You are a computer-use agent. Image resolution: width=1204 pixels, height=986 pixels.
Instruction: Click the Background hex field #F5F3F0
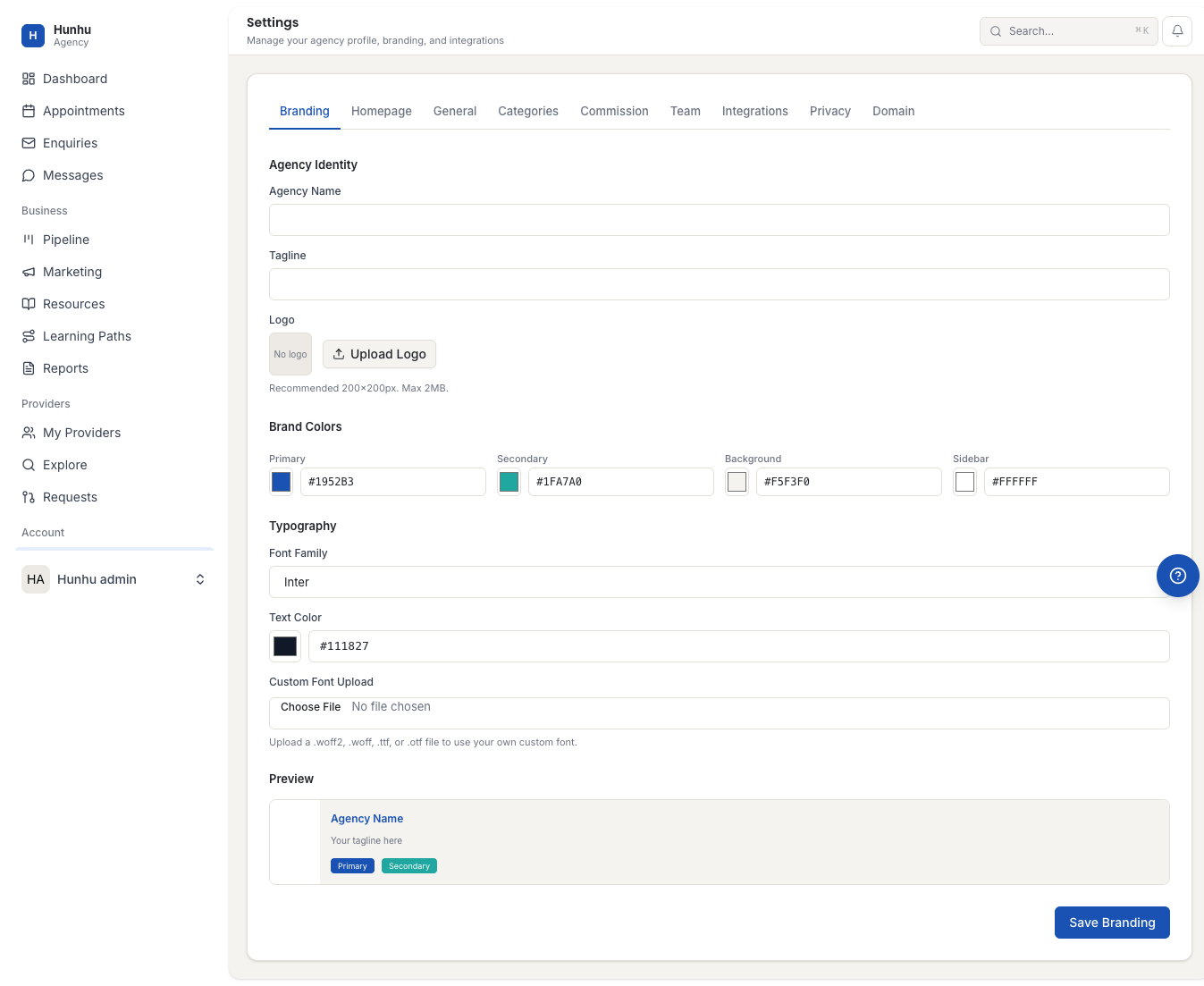(849, 482)
